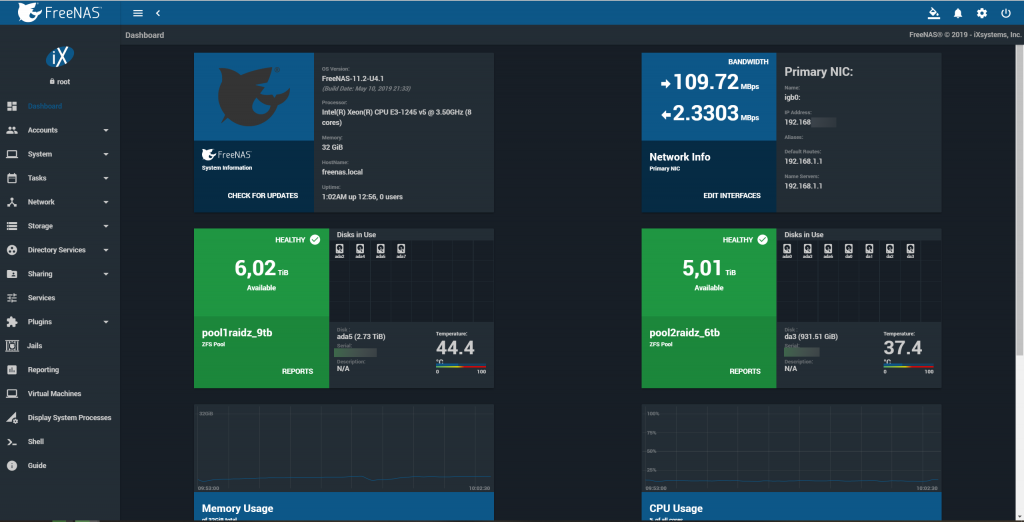The image size is (1024, 522).
Task: Click the 5,01 TiB available value
Action: (x=709, y=268)
